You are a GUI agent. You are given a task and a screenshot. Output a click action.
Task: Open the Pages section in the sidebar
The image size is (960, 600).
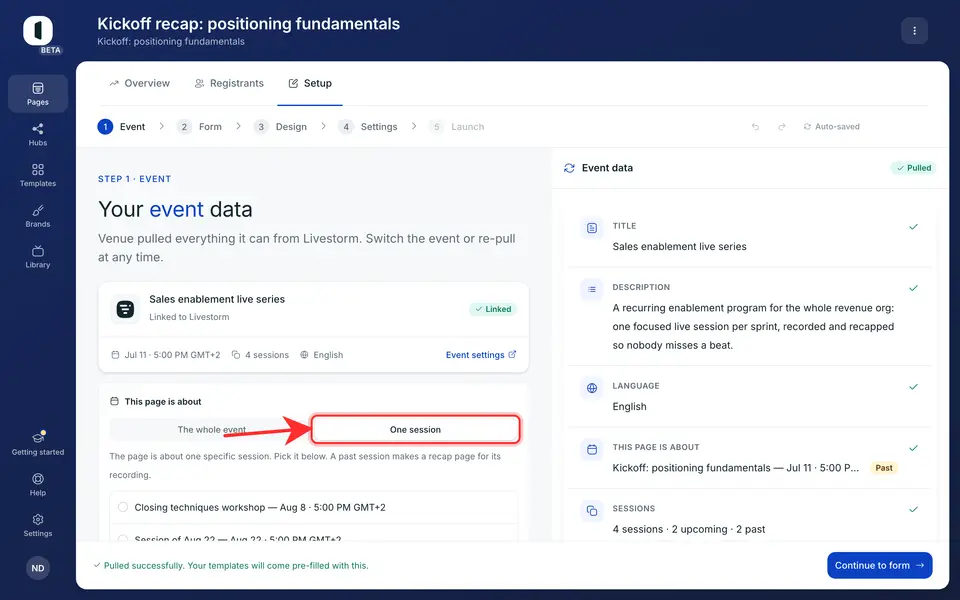click(38, 94)
